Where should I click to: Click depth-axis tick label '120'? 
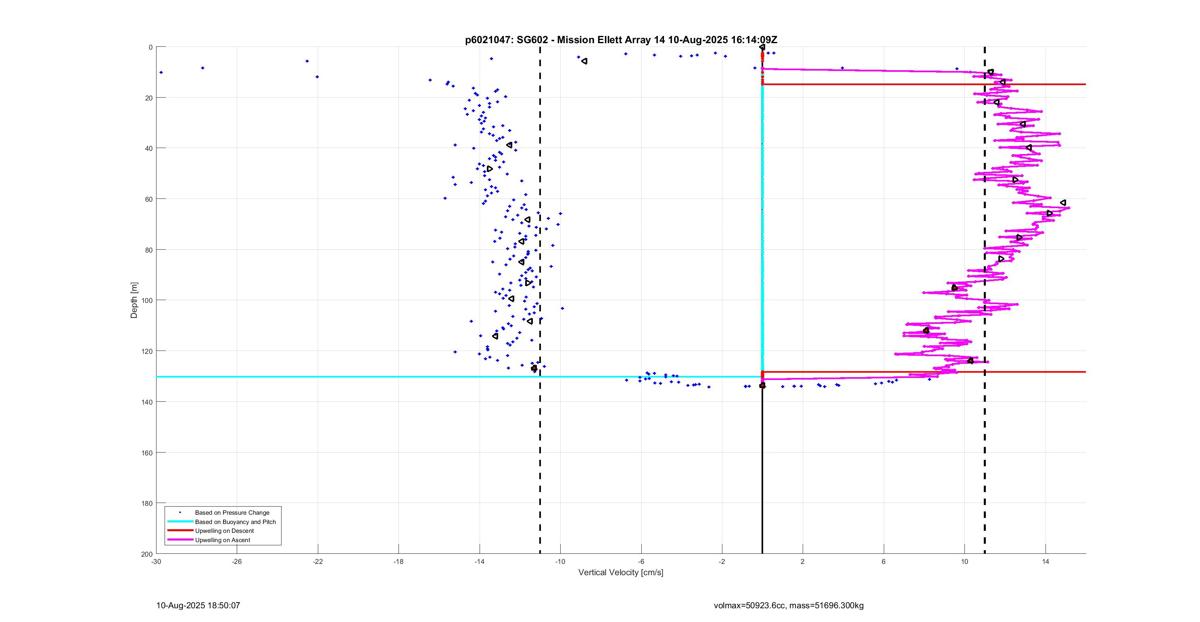pyautogui.click(x=146, y=351)
